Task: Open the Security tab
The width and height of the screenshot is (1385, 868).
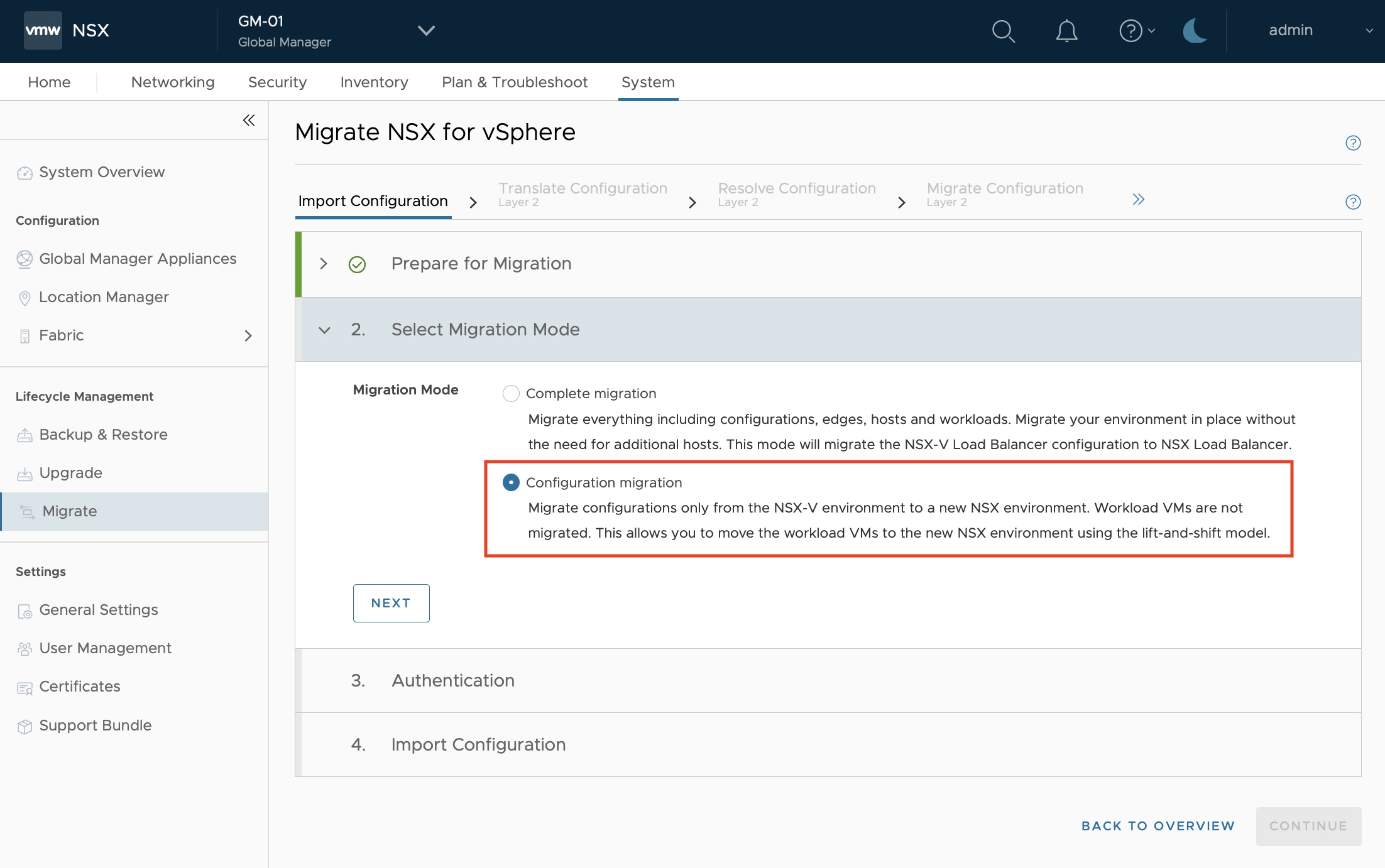Action: click(x=277, y=82)
